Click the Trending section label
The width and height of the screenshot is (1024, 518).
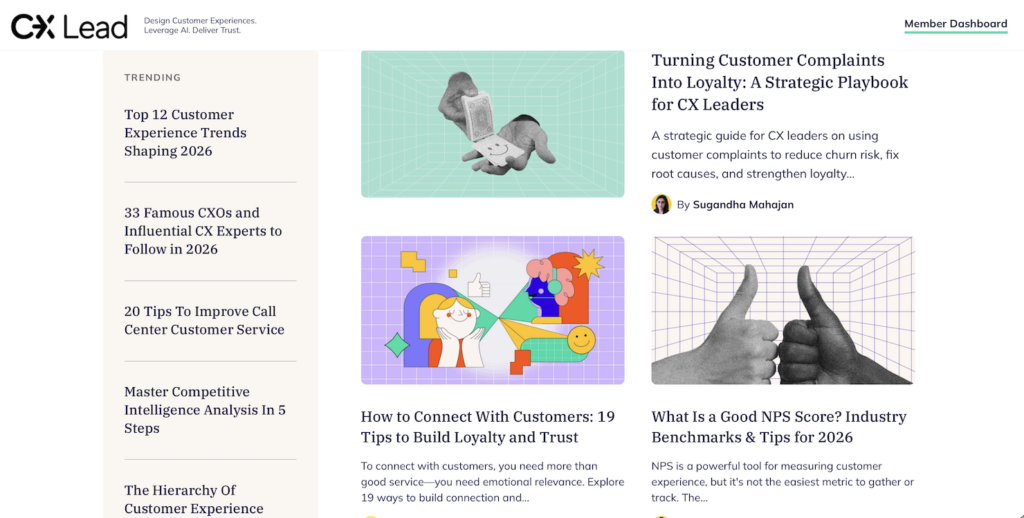[152, 77]
